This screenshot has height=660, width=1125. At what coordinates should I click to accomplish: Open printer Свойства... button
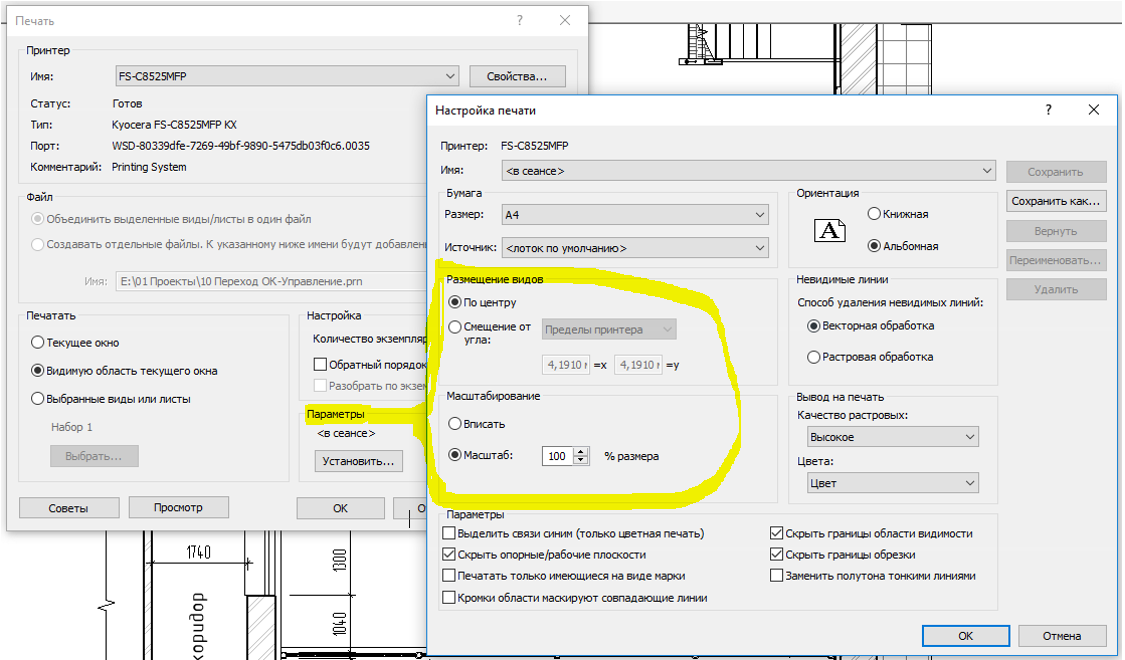tap(517, 76)
